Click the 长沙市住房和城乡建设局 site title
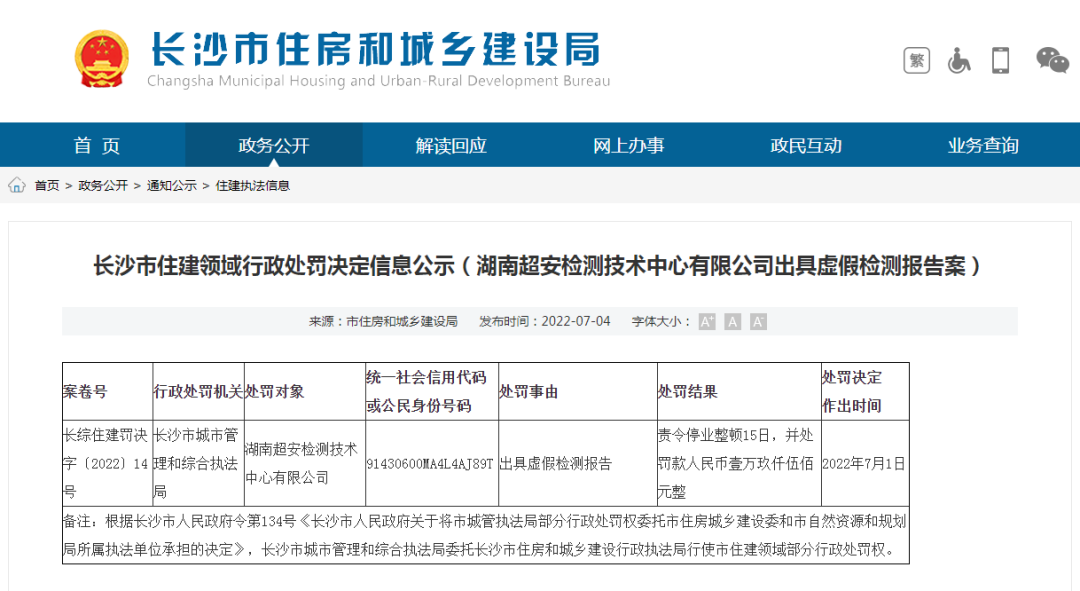This screenshot has width=1080, height=591. (x=375, y=49)
